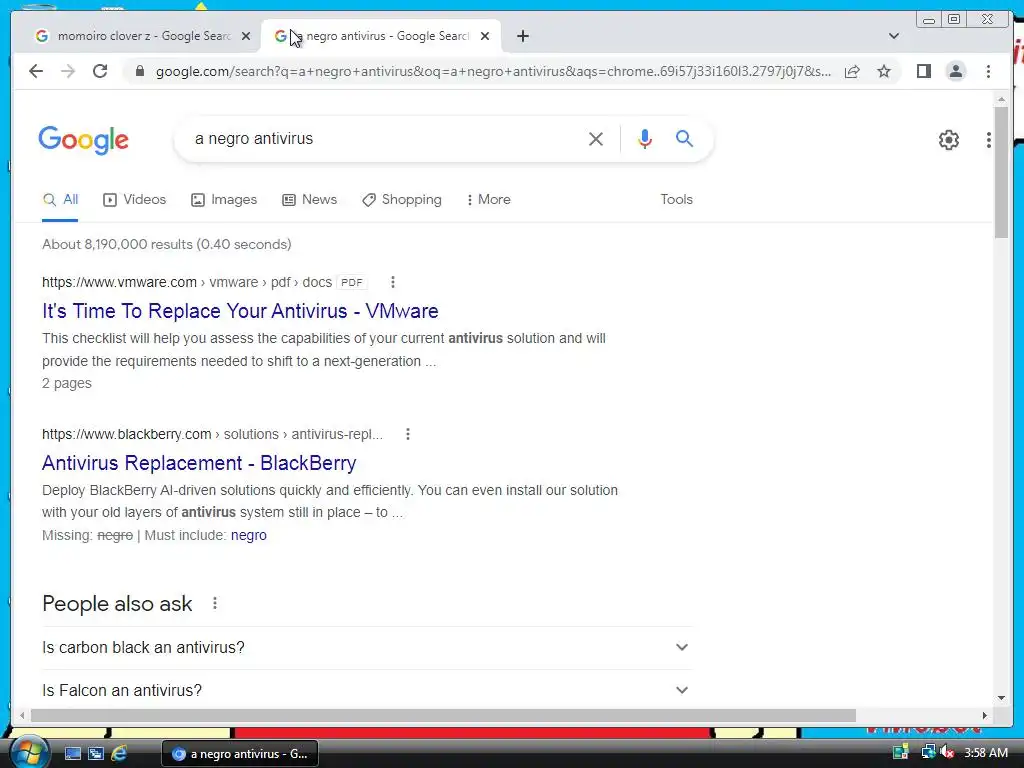Click the address bar URL
The width and height of the screenshot is (1024, 768).
(x=493, y=71)
